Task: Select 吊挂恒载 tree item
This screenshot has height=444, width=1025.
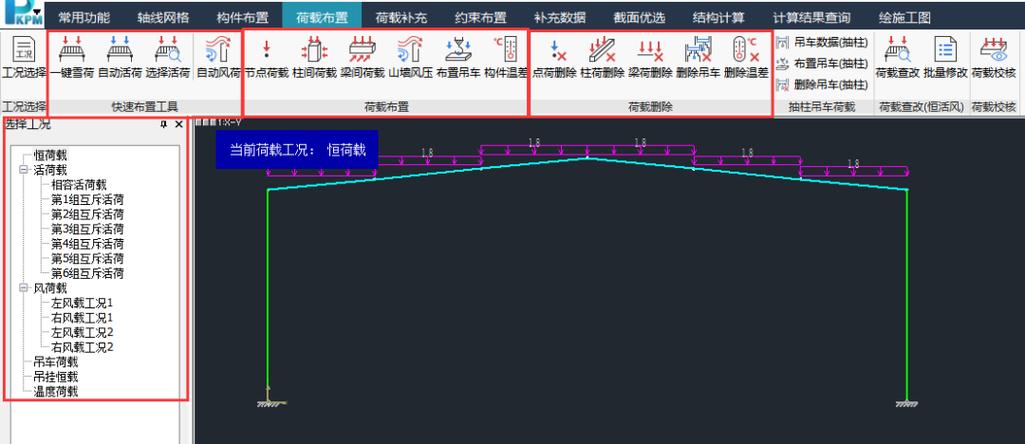Action: (x=56, y=377)
